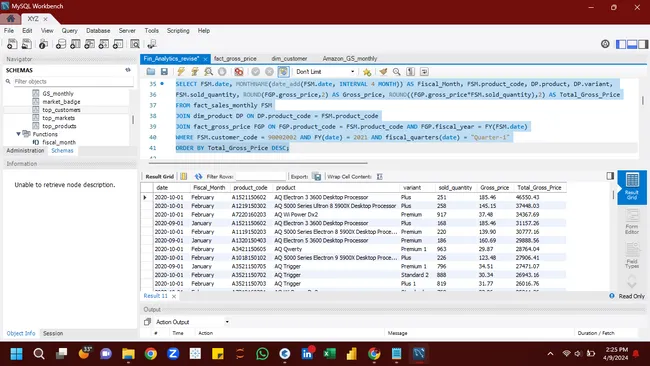Screen dimensions: 650x366
Task: Rollback transaction X icon
Action: point(269,72)
